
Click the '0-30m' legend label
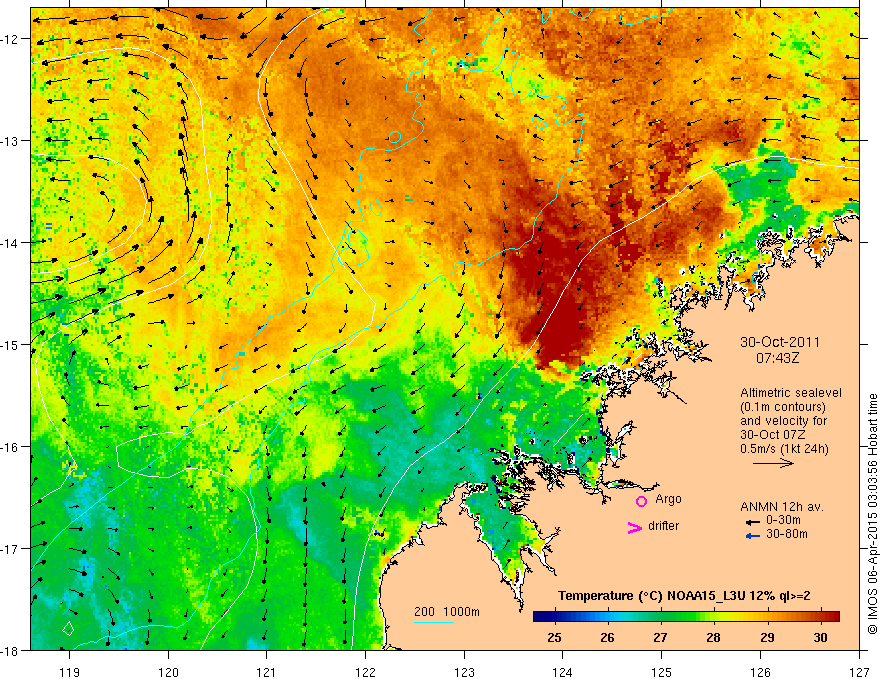(x=783, y=520)
